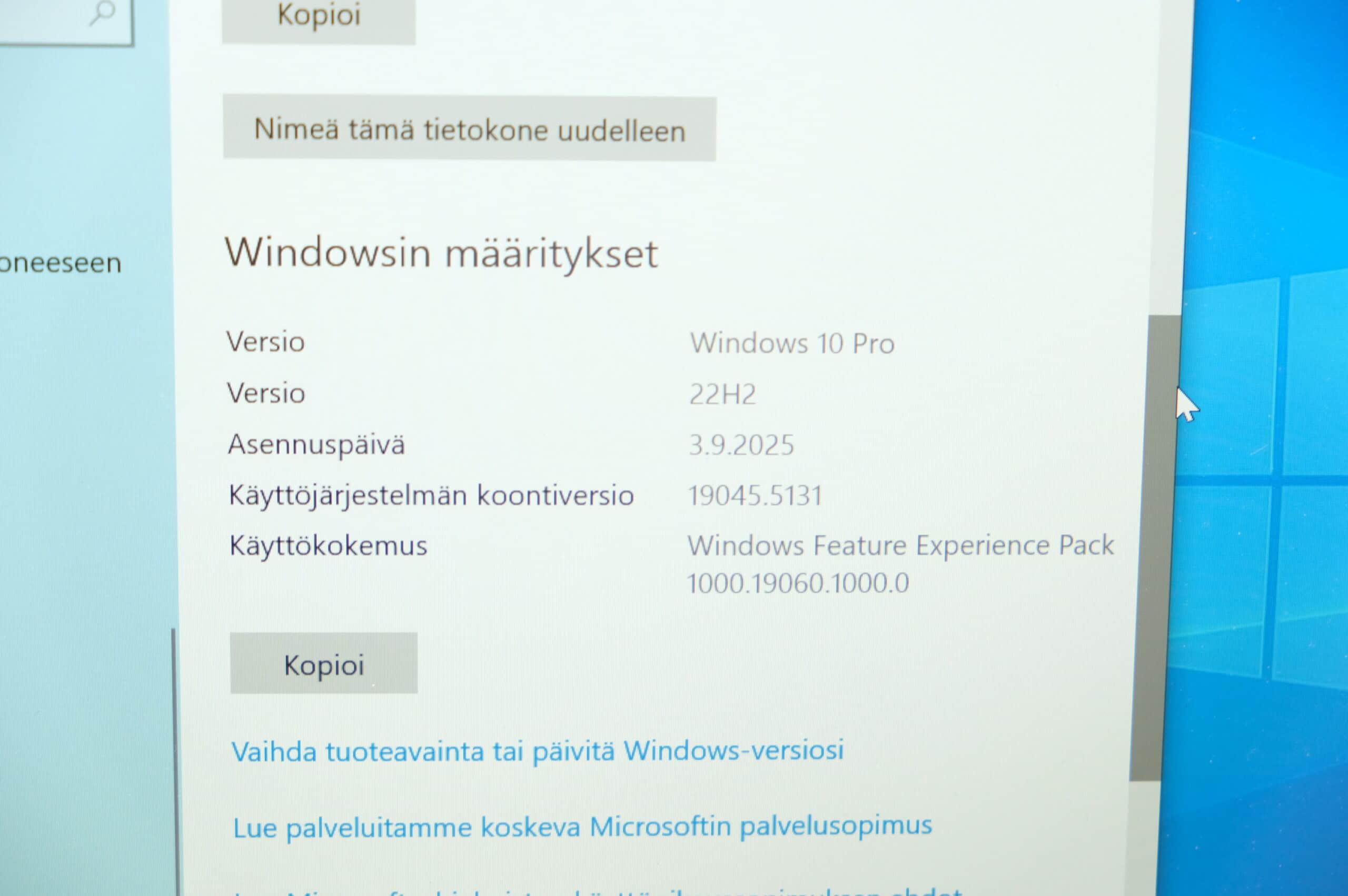
Task: Click the Versio label beside Windows 10 Pro
Action: pyautogui.click(x=265, y=342)
